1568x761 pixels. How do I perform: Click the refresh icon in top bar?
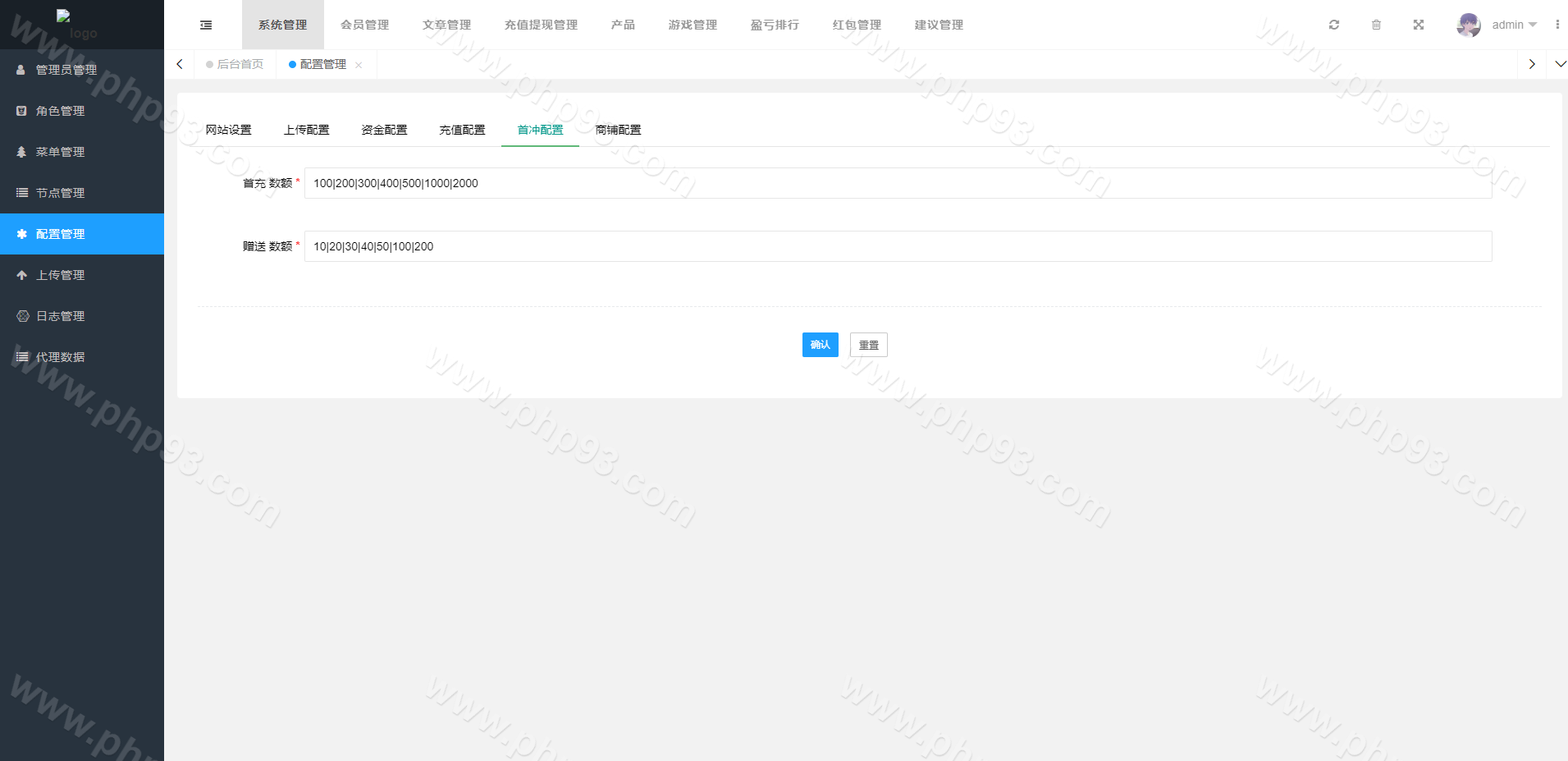point(1334,25)
